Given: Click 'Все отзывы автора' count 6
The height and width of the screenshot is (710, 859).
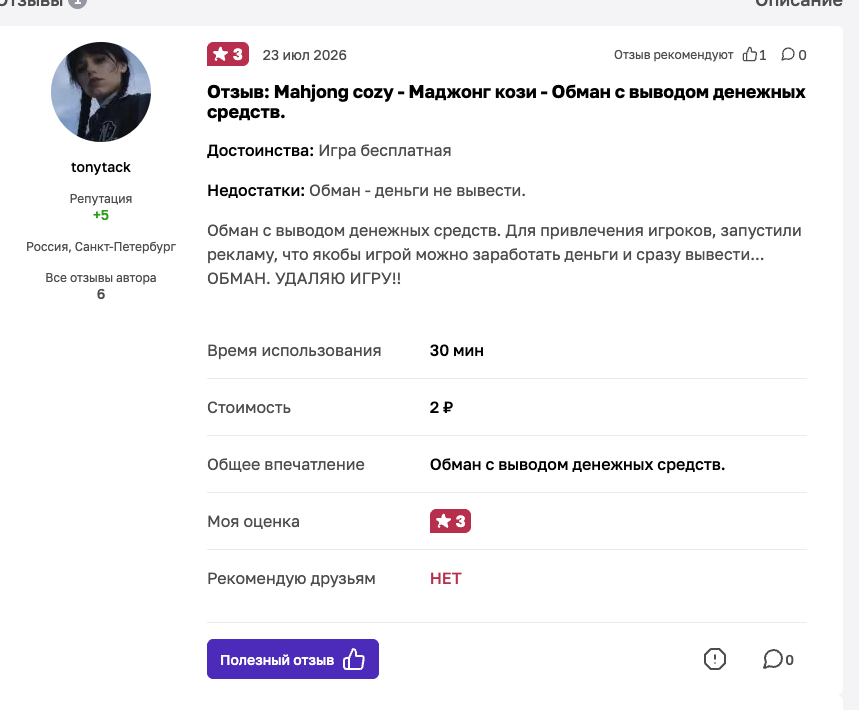Looking at the screenshot, I should [101, 294].
